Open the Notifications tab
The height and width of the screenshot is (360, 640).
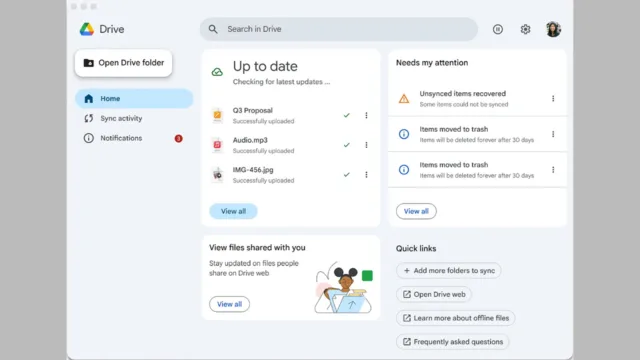[134, 138]
